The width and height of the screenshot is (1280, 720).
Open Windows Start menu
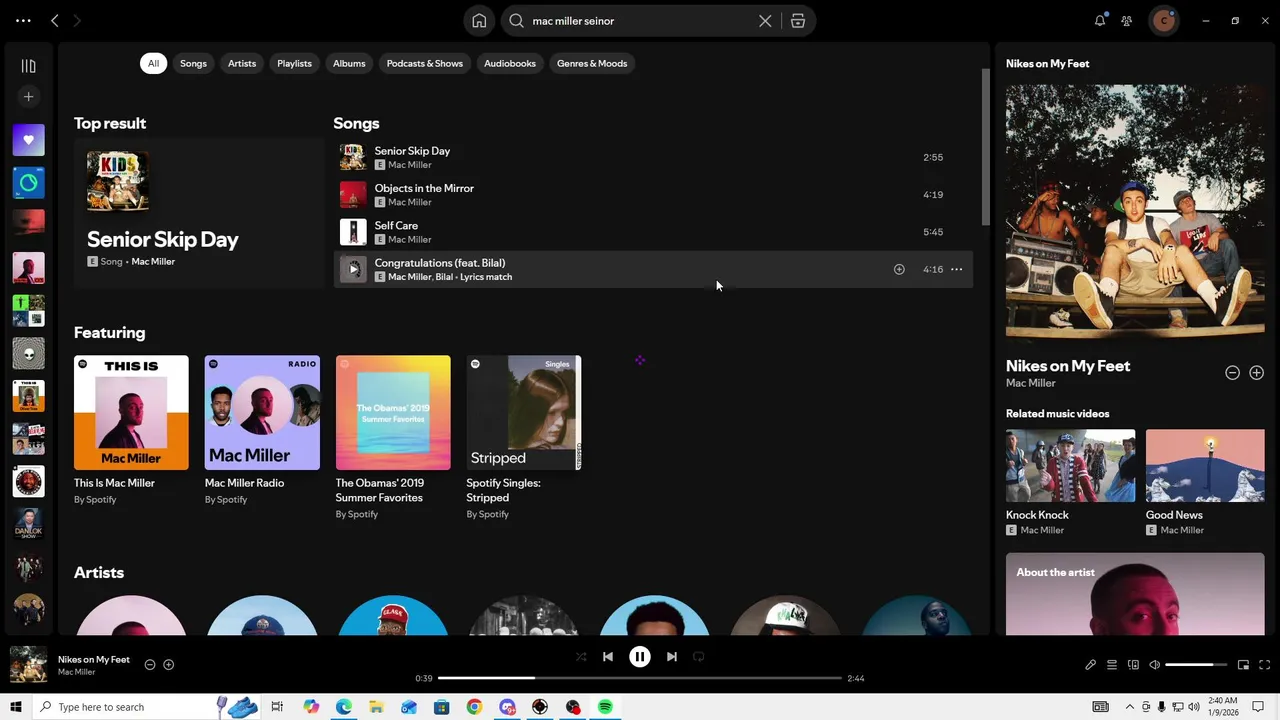point(15,707)
